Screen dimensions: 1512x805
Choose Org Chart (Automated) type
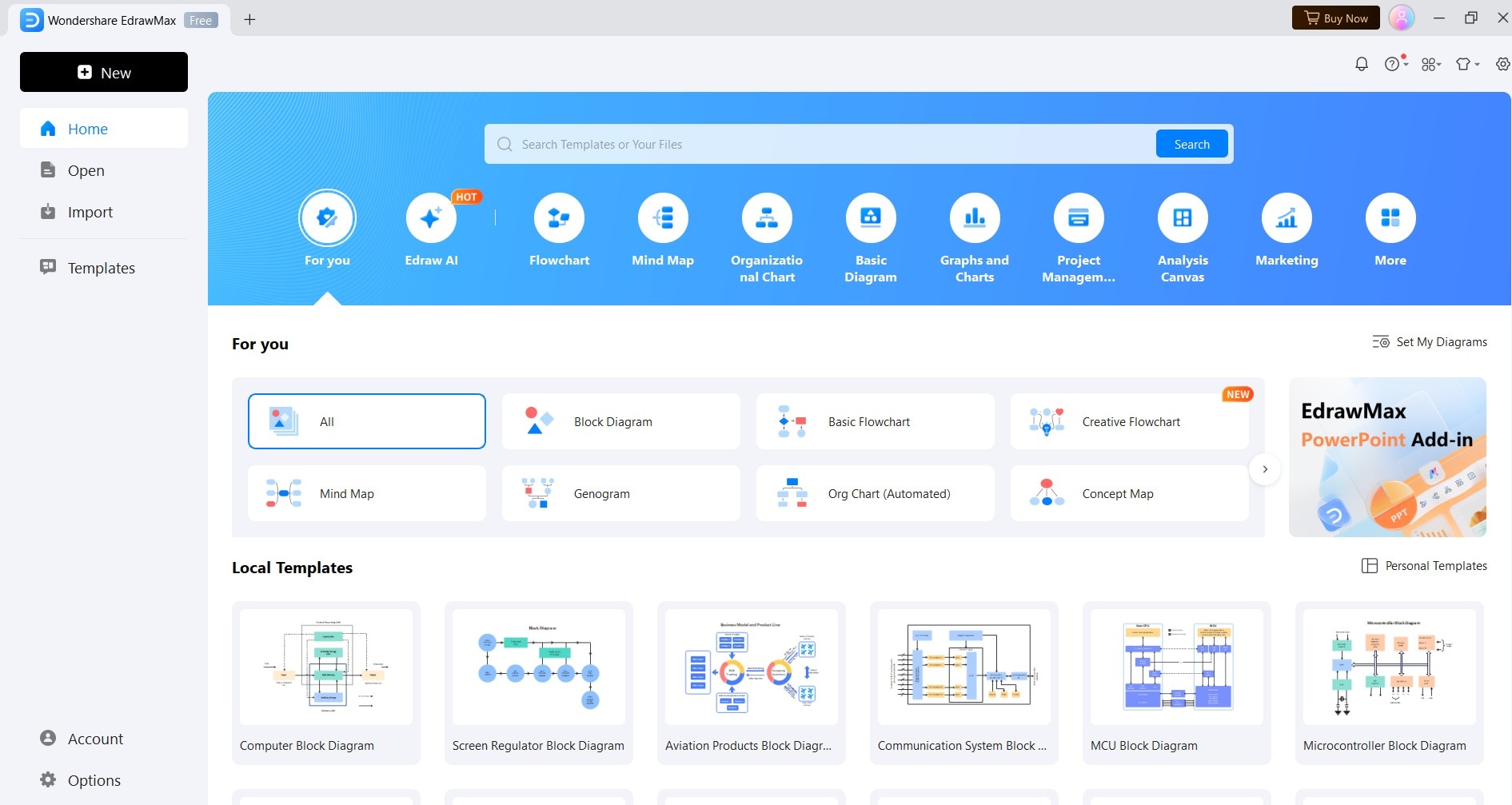(x=876, y=493)
